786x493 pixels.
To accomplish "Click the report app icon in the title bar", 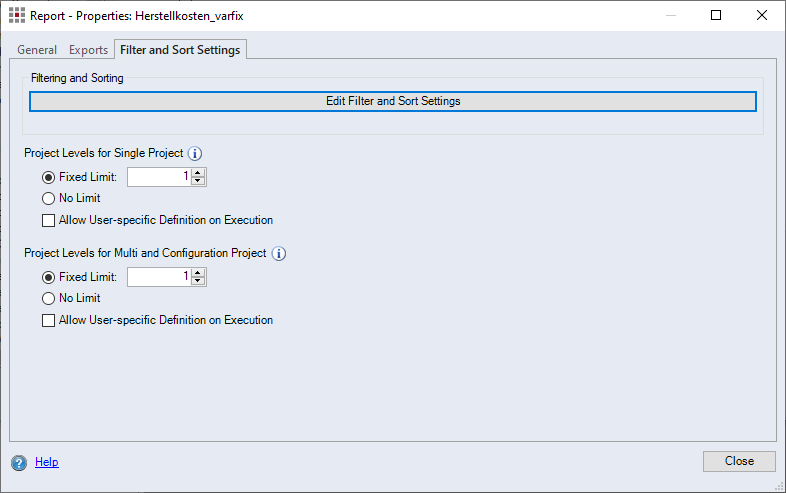I will pyautogui.click(x=16, y=16).
